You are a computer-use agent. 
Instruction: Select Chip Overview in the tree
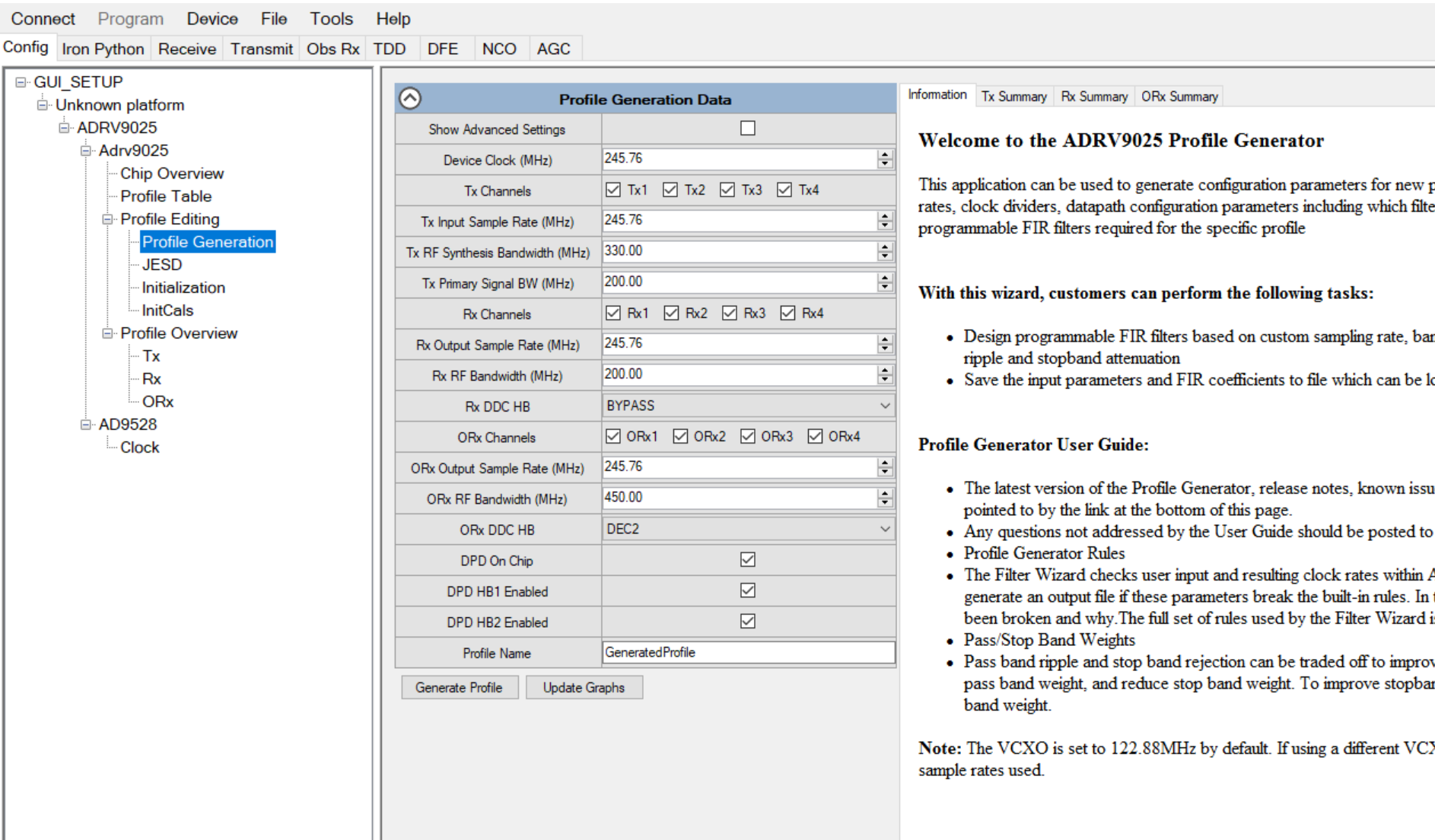[172, 173]
